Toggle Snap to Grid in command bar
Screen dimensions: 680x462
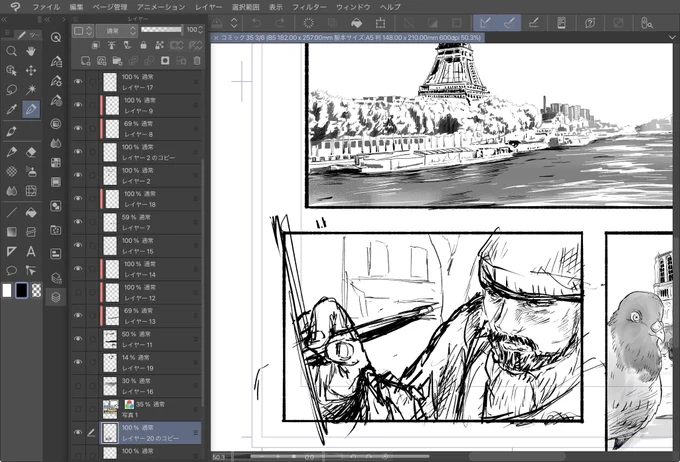click(x=534, y=23)
